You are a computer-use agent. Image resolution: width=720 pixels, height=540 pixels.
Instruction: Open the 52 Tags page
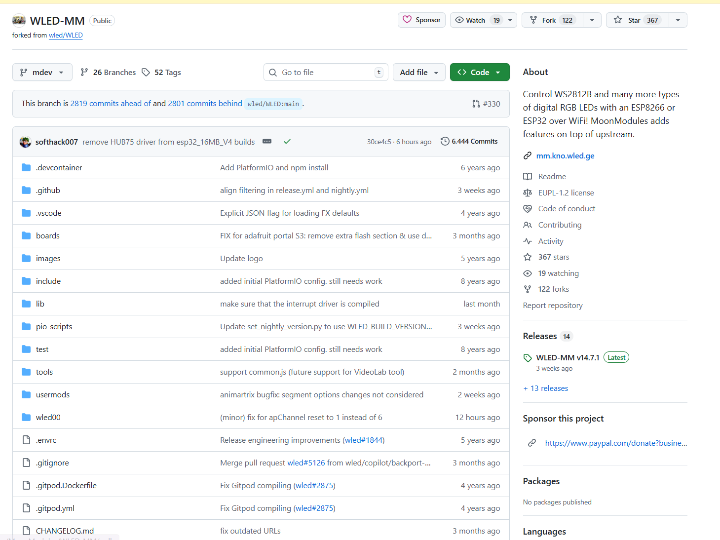pyautogui.click(x=161, y=72)
